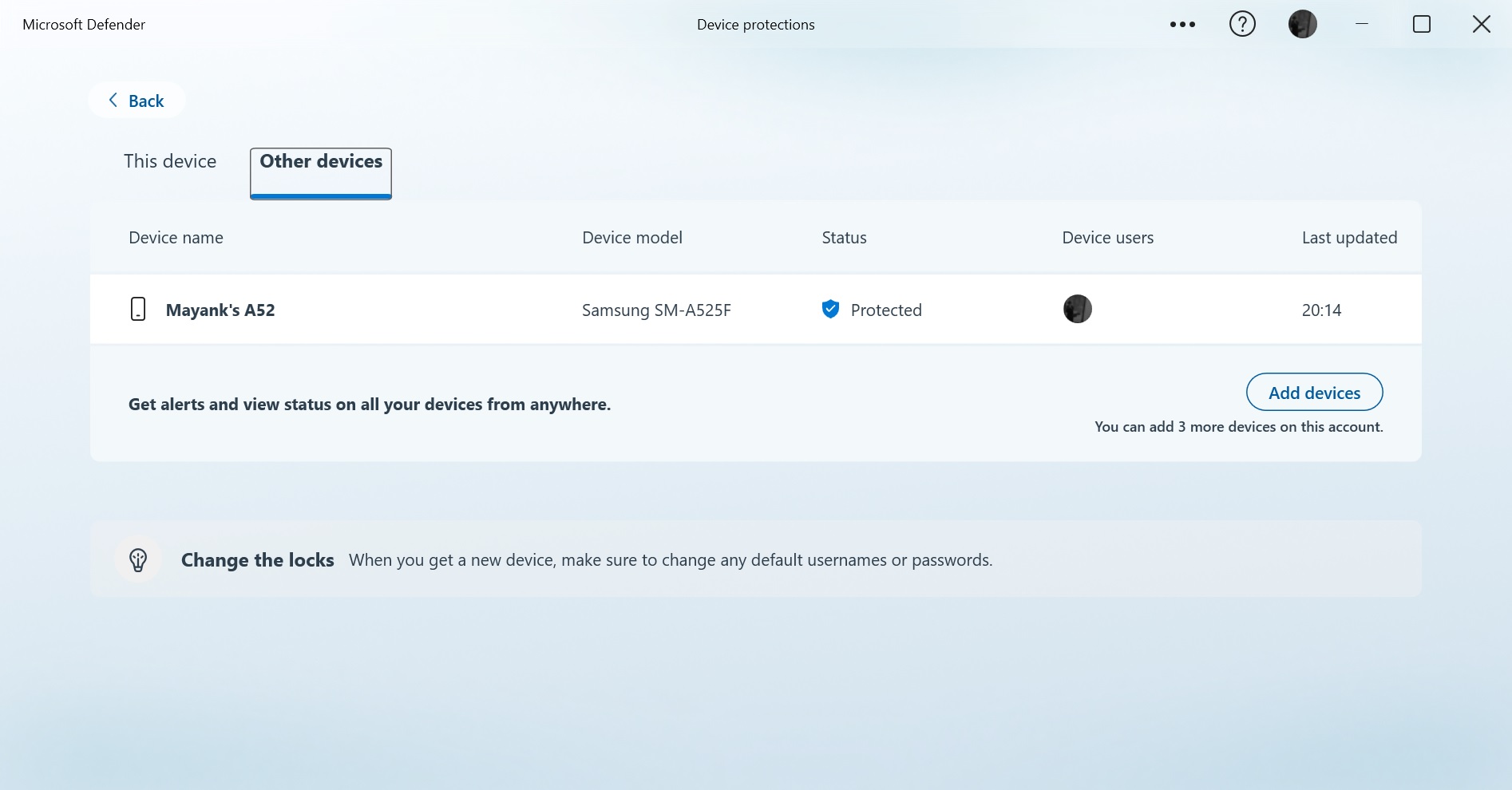The width and height of the screenshot is (1512, 790).
Task: Click the tip text about default usernames or passwords
Action: [x=671, y=560]
